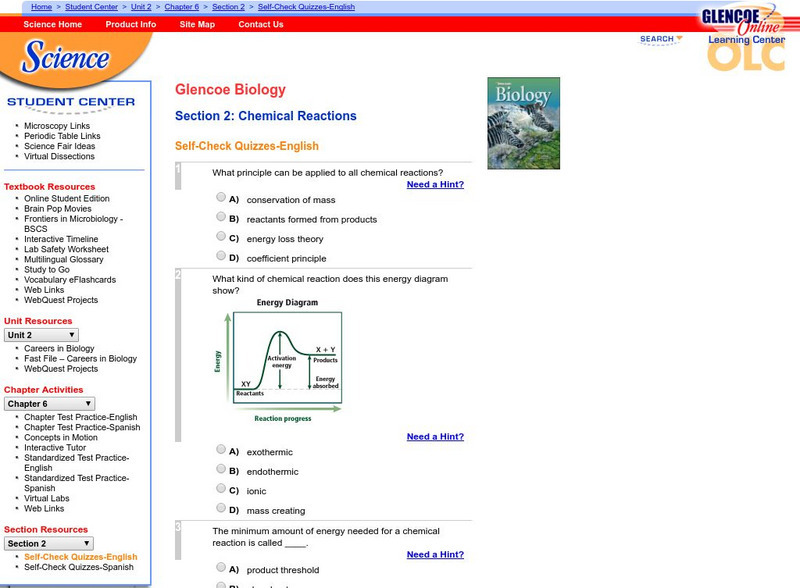Screen dimensions: 800x588
Task: Open the Section 2 resources dropdown
Action: pyautogui.click(x=47, y=543)
